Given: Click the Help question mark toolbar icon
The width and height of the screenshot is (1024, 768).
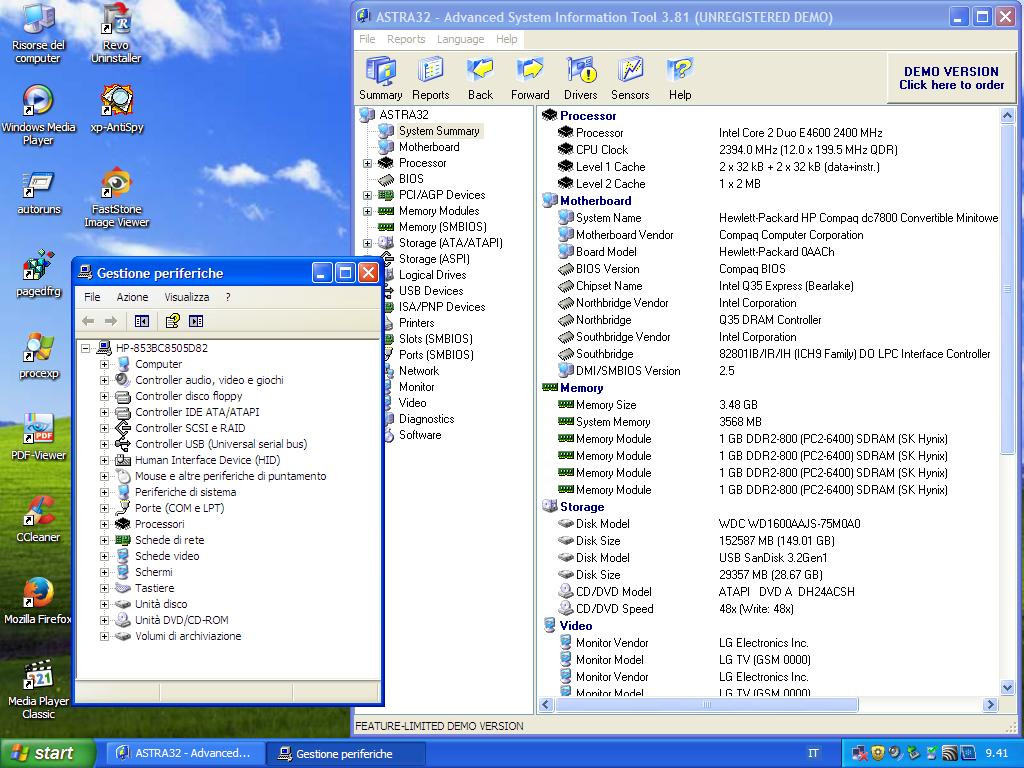Looking at the screenshot, I should [x=680, y=71].
